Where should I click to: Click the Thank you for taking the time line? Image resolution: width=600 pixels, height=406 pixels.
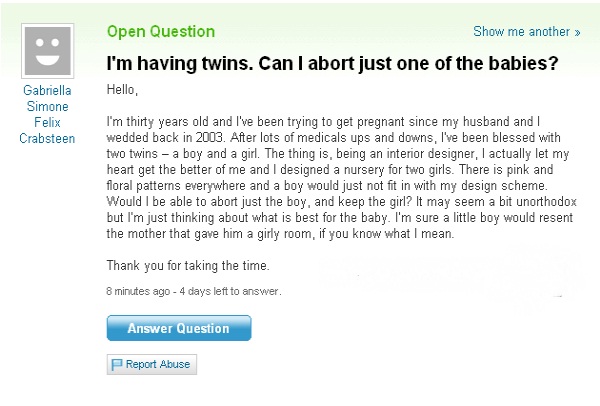coord(188,265)
